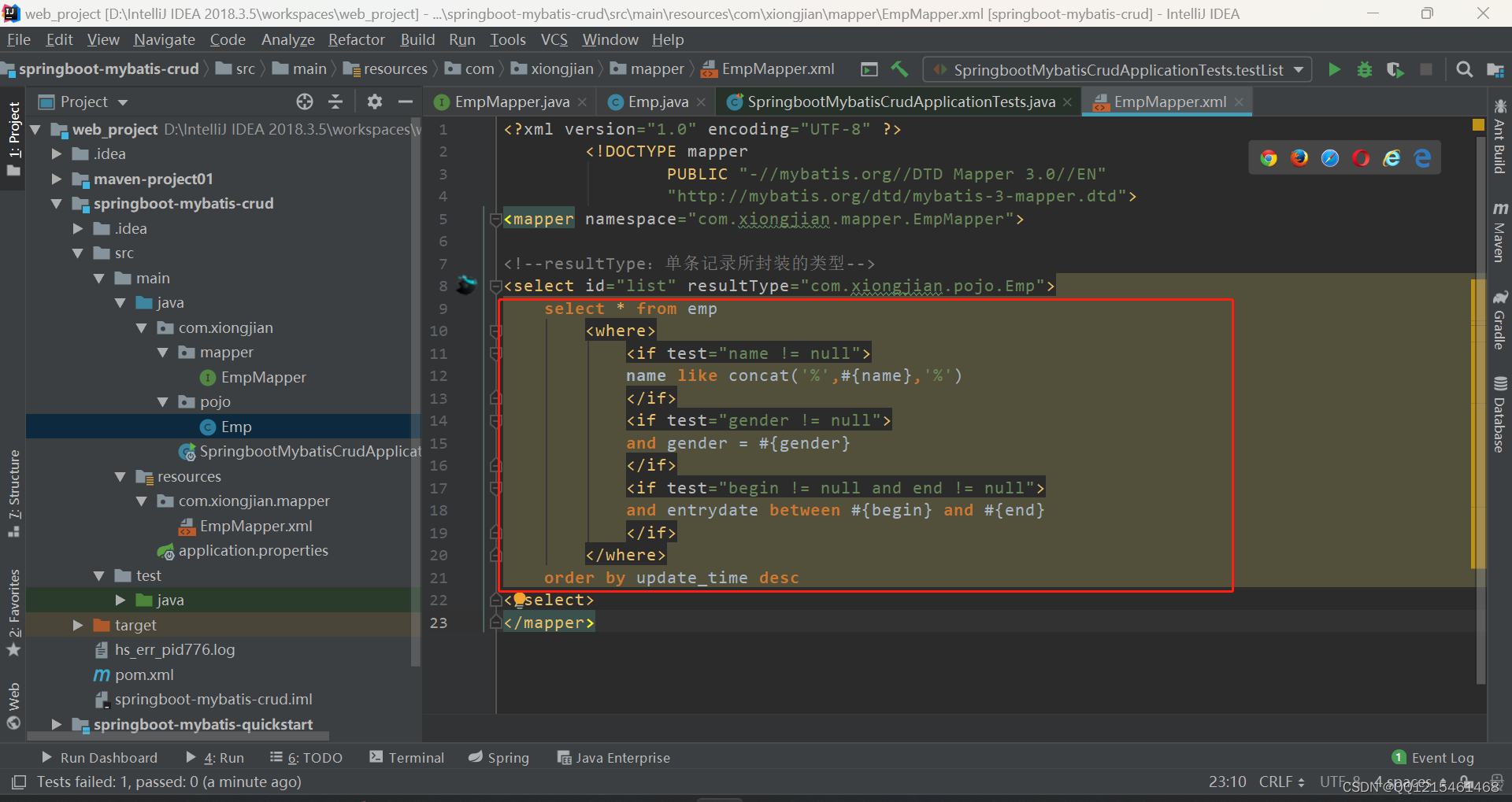Image resolution: width=1512 pixels, height=802 pixels.
Task: Click the stop process square icon
Action: coord(1426,70)
